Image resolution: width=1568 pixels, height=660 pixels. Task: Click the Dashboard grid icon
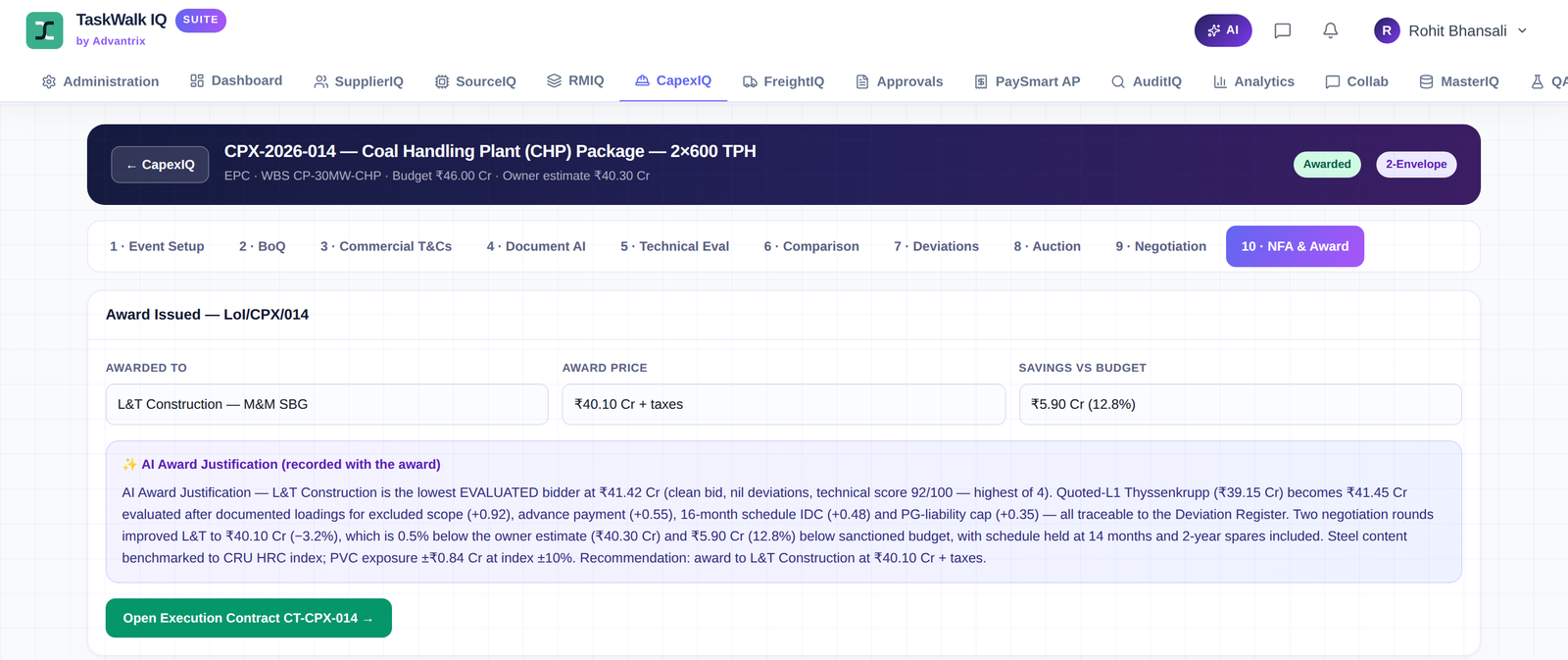click(x=197, y=80)
